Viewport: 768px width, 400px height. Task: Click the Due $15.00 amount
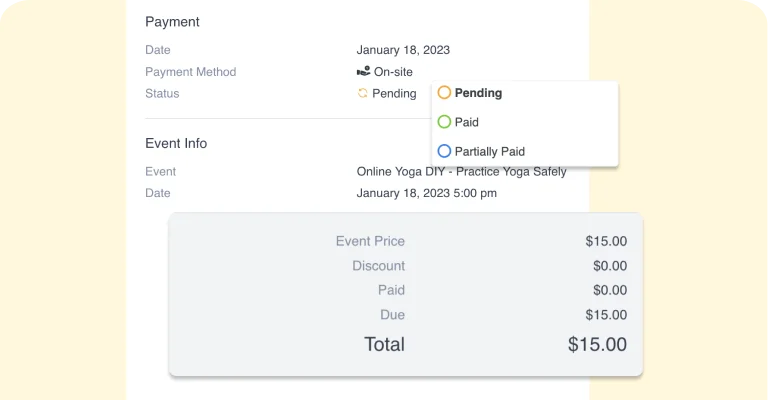tap(606, 314)
